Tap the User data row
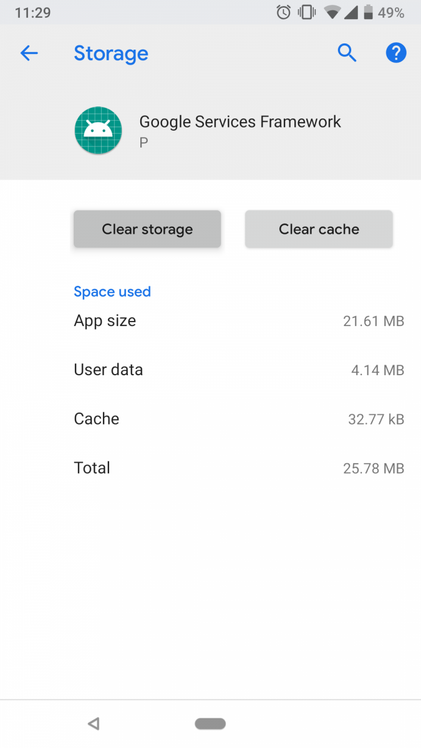Viewport: 421px width, 748px height. (239, 370)
